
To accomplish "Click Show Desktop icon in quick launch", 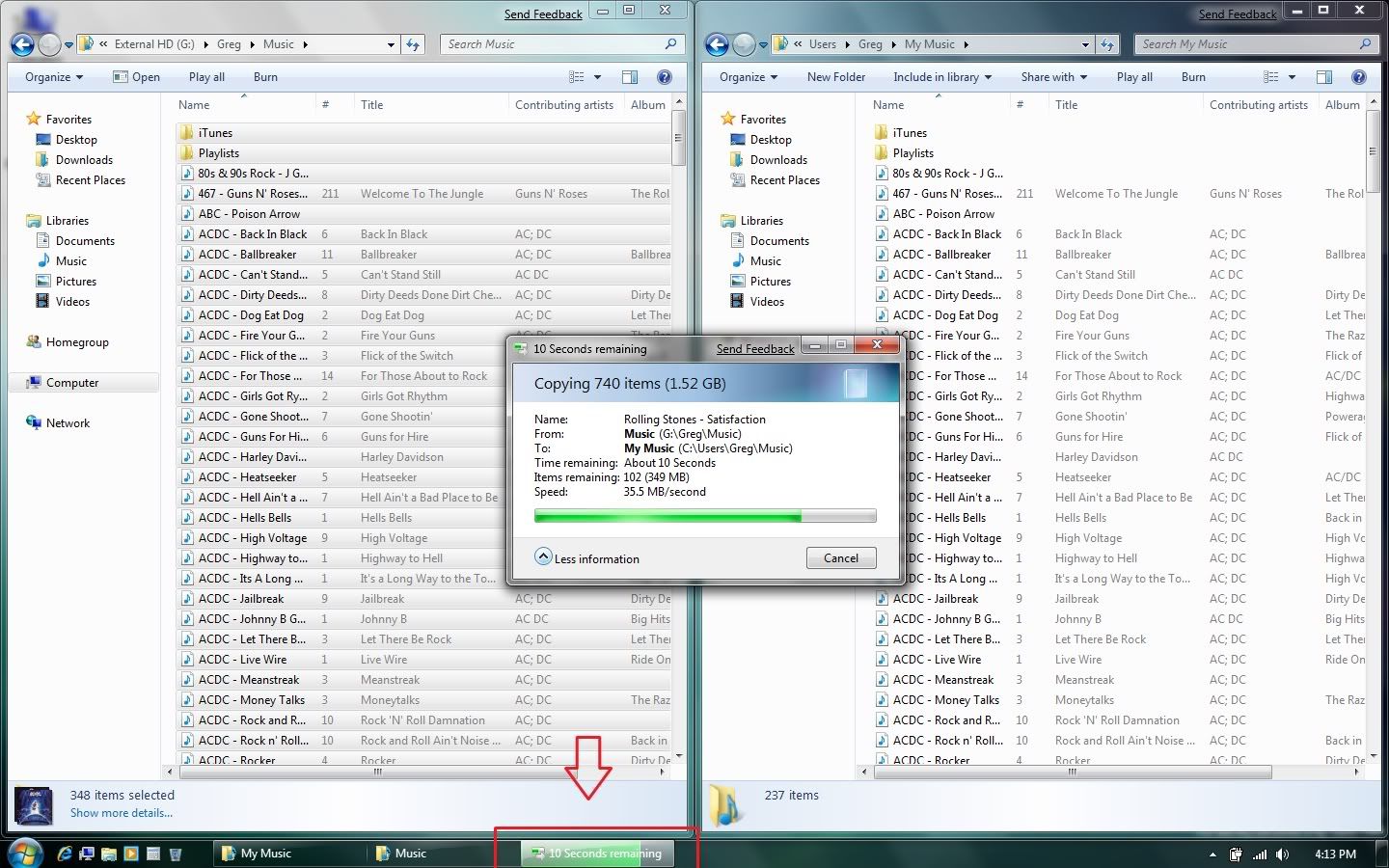I will tap(87, 854).
